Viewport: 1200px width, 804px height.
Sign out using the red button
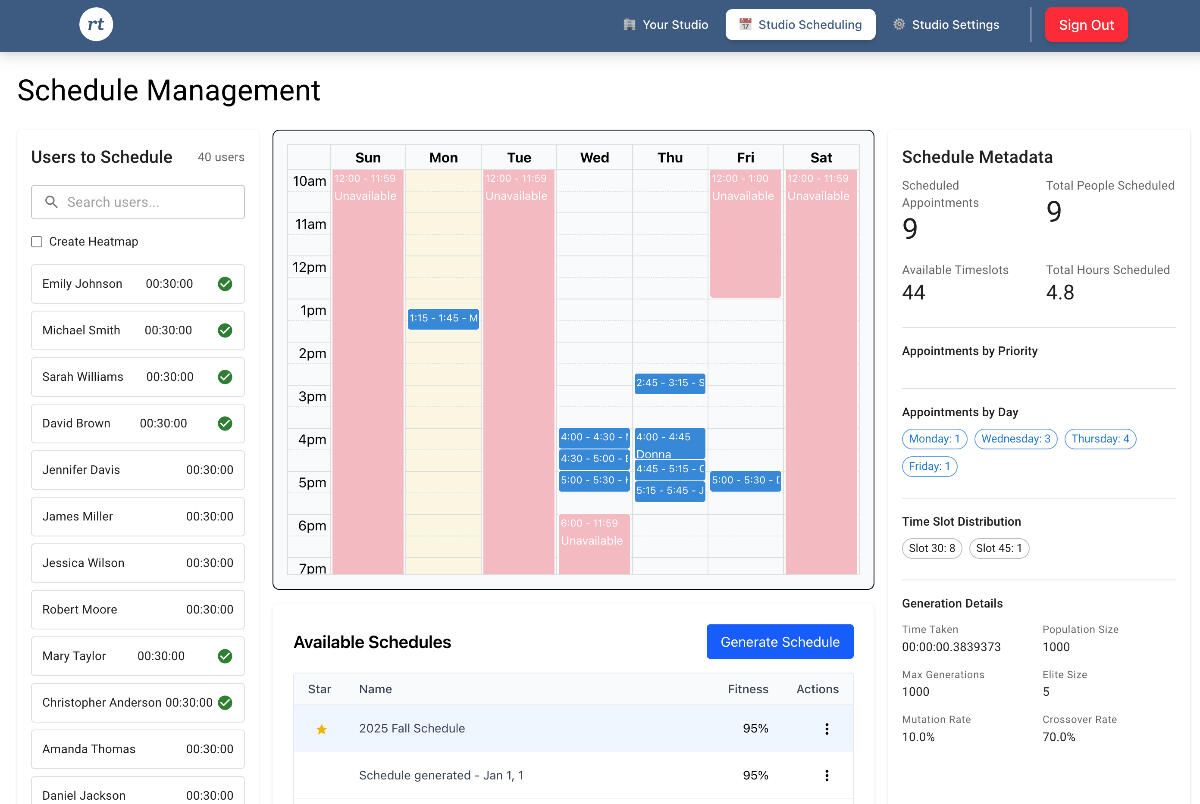point(1086,25)
